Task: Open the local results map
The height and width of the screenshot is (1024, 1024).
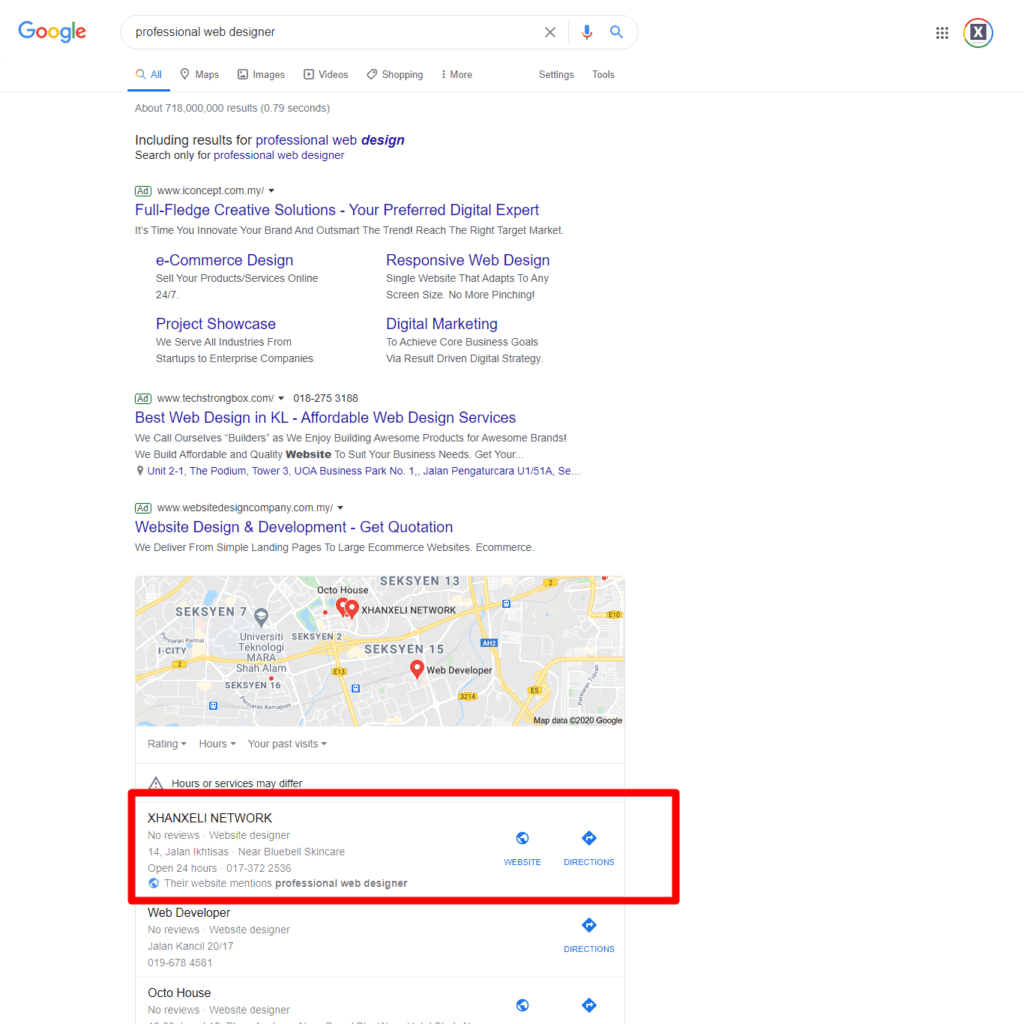Action: coord(379,651)
